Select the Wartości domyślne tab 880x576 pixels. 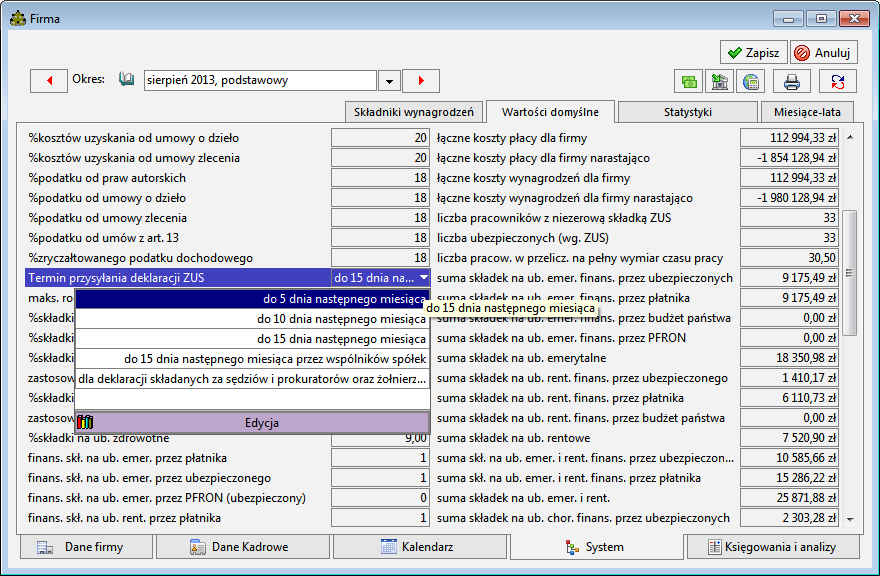(550, 112)
